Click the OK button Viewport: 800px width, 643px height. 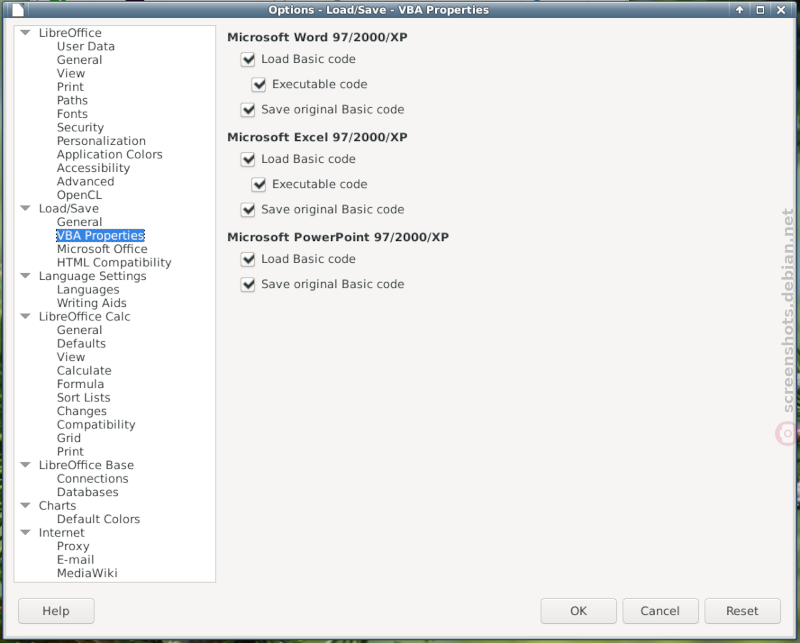tap(579, 611)
